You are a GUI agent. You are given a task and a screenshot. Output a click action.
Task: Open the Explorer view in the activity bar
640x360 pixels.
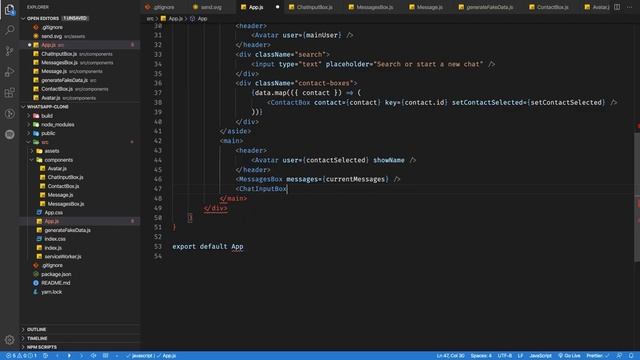[x=10, y=9]
